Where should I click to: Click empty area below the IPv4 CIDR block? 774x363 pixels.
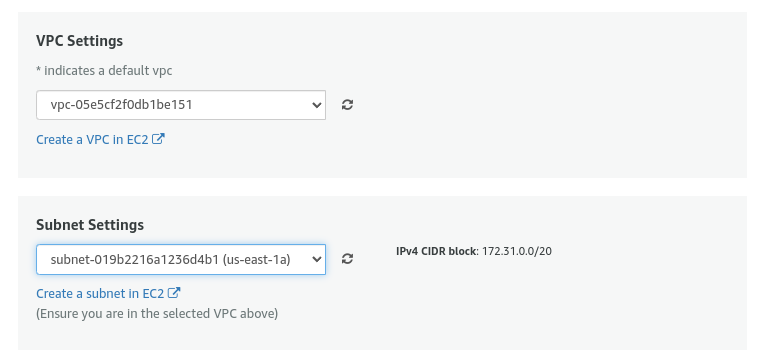click(x=543, y=306)
